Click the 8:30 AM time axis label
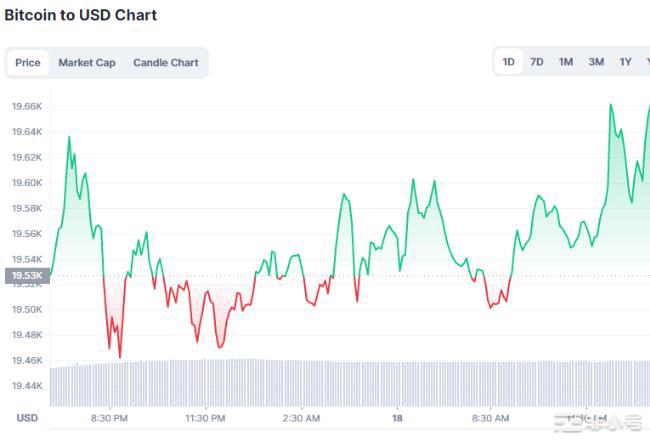 (x=490, y=418)
